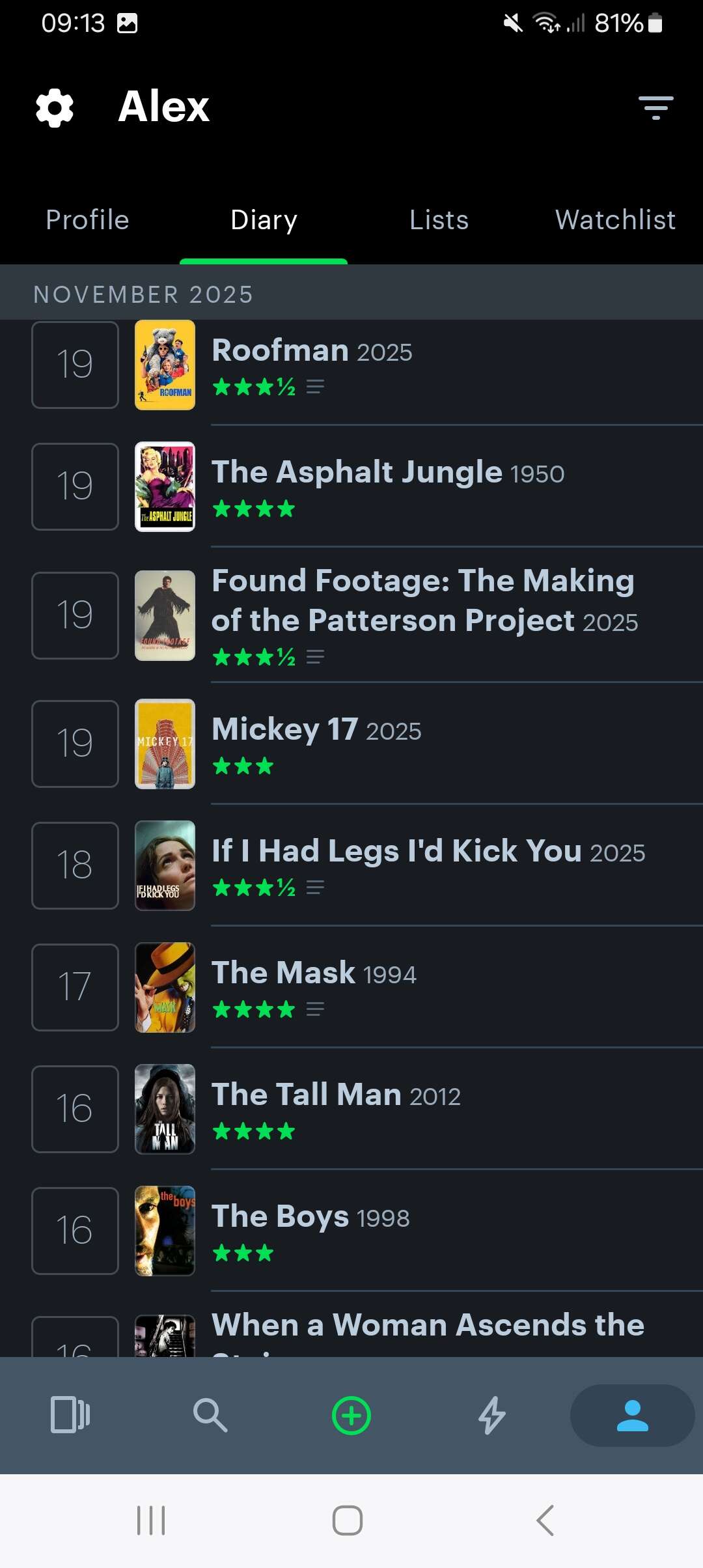Open The Asphalt Jungle diary entry title
The width and height of the screenshot is (703, 1568).
[x=357, y=472]
